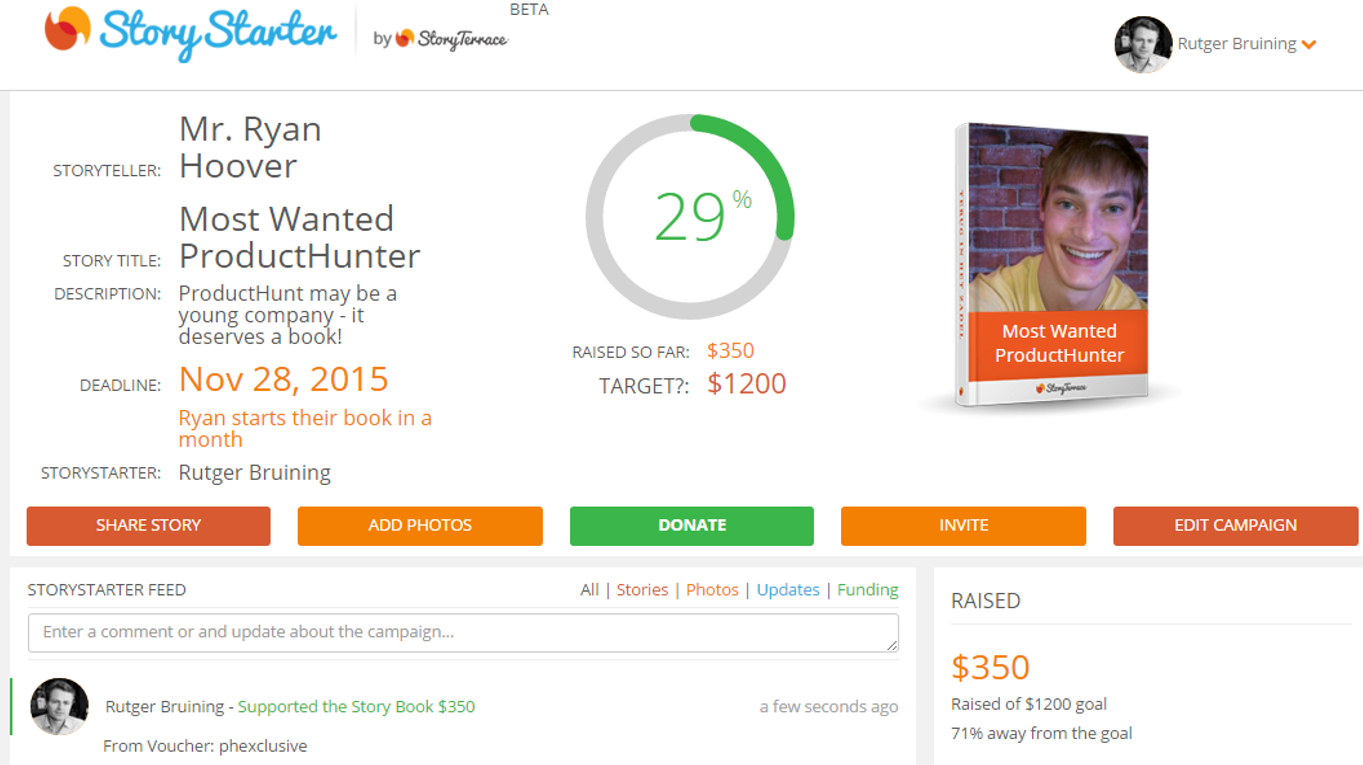Expand the Rutger Bruining account dropdown arrow

(x=1309, y=45)
